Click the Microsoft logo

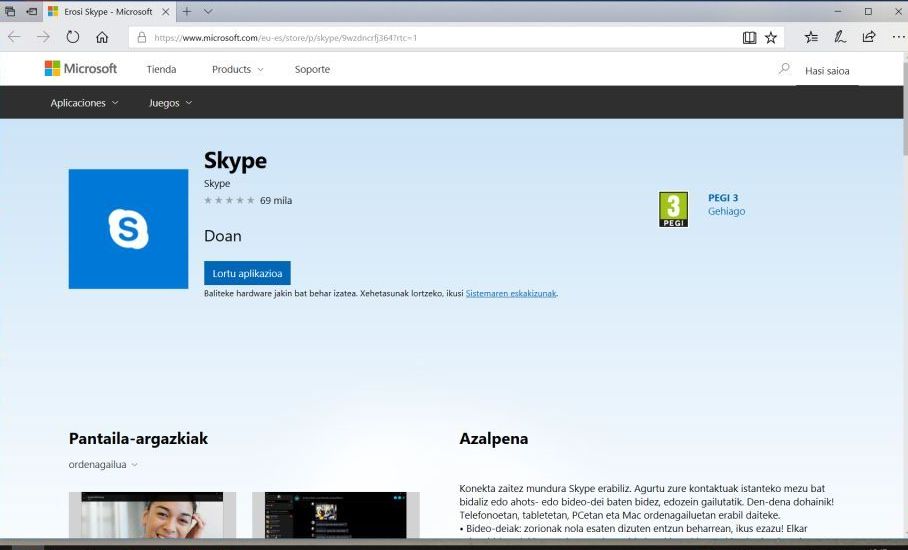(x=80, y=68)
